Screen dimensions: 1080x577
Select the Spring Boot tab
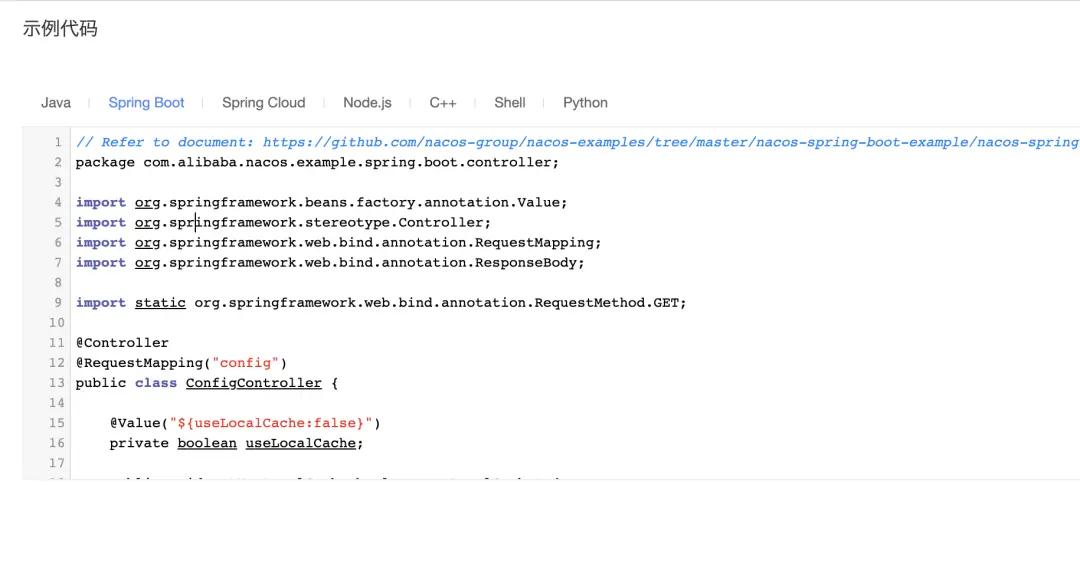tap(146, 103)
